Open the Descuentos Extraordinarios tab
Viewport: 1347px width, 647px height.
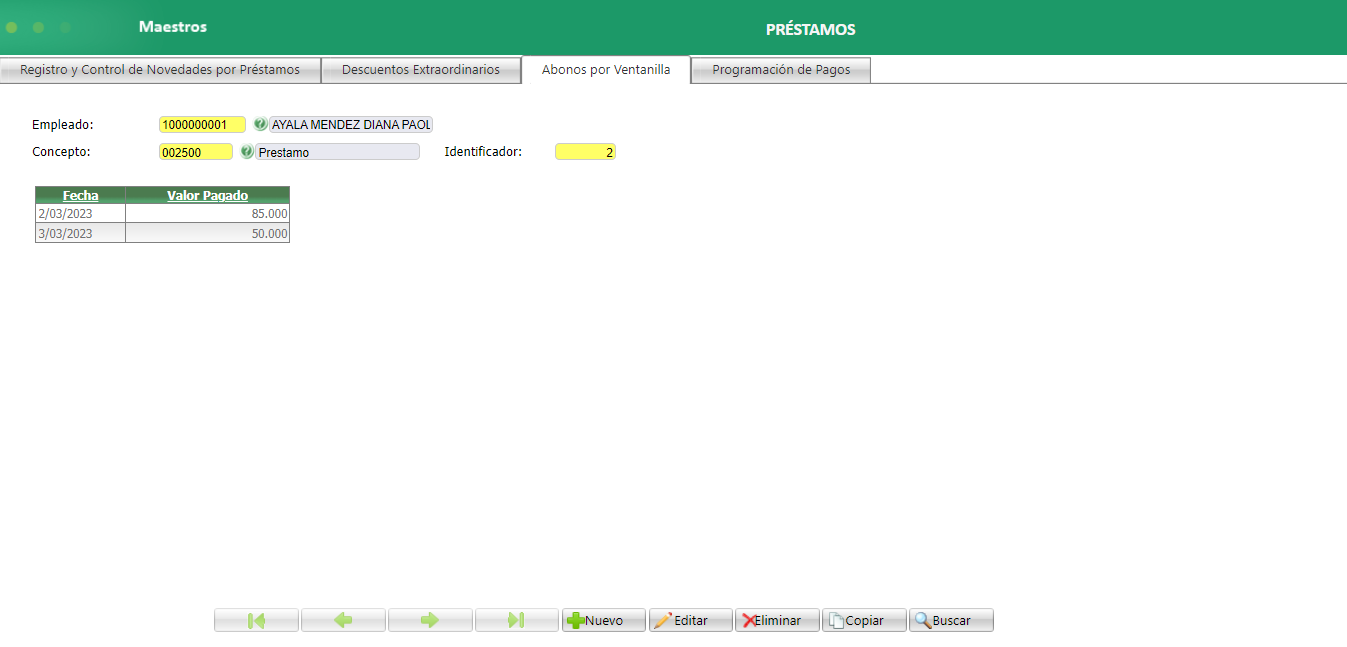pyautogui.click(x=421, y=69)
